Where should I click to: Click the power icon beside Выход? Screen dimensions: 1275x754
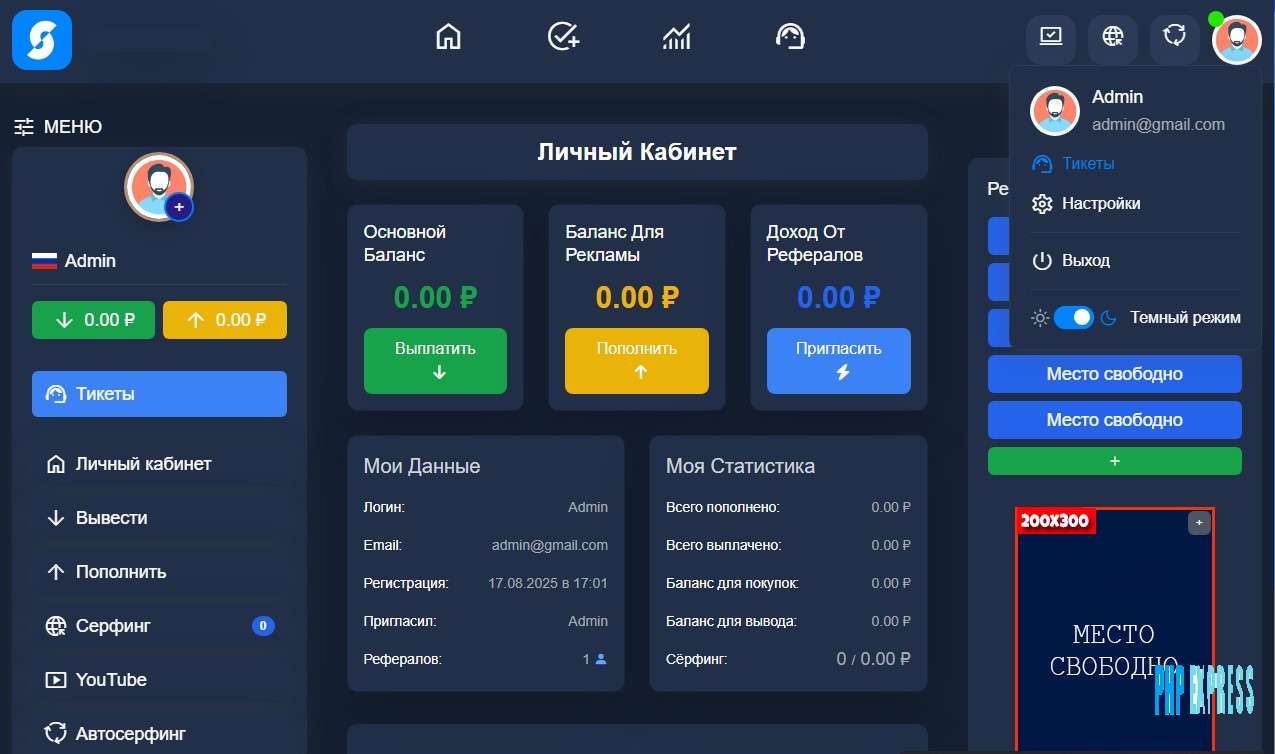point(1042,261)
